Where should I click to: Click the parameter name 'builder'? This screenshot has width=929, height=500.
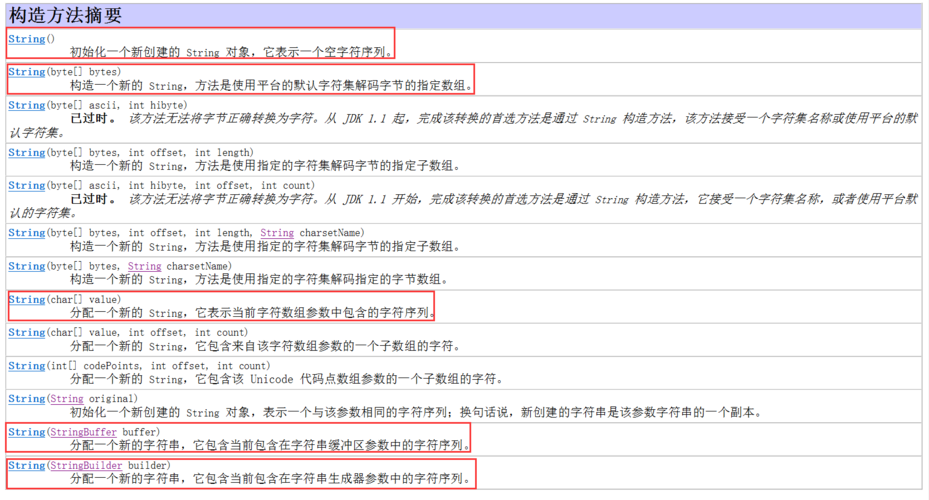(148, 466)
